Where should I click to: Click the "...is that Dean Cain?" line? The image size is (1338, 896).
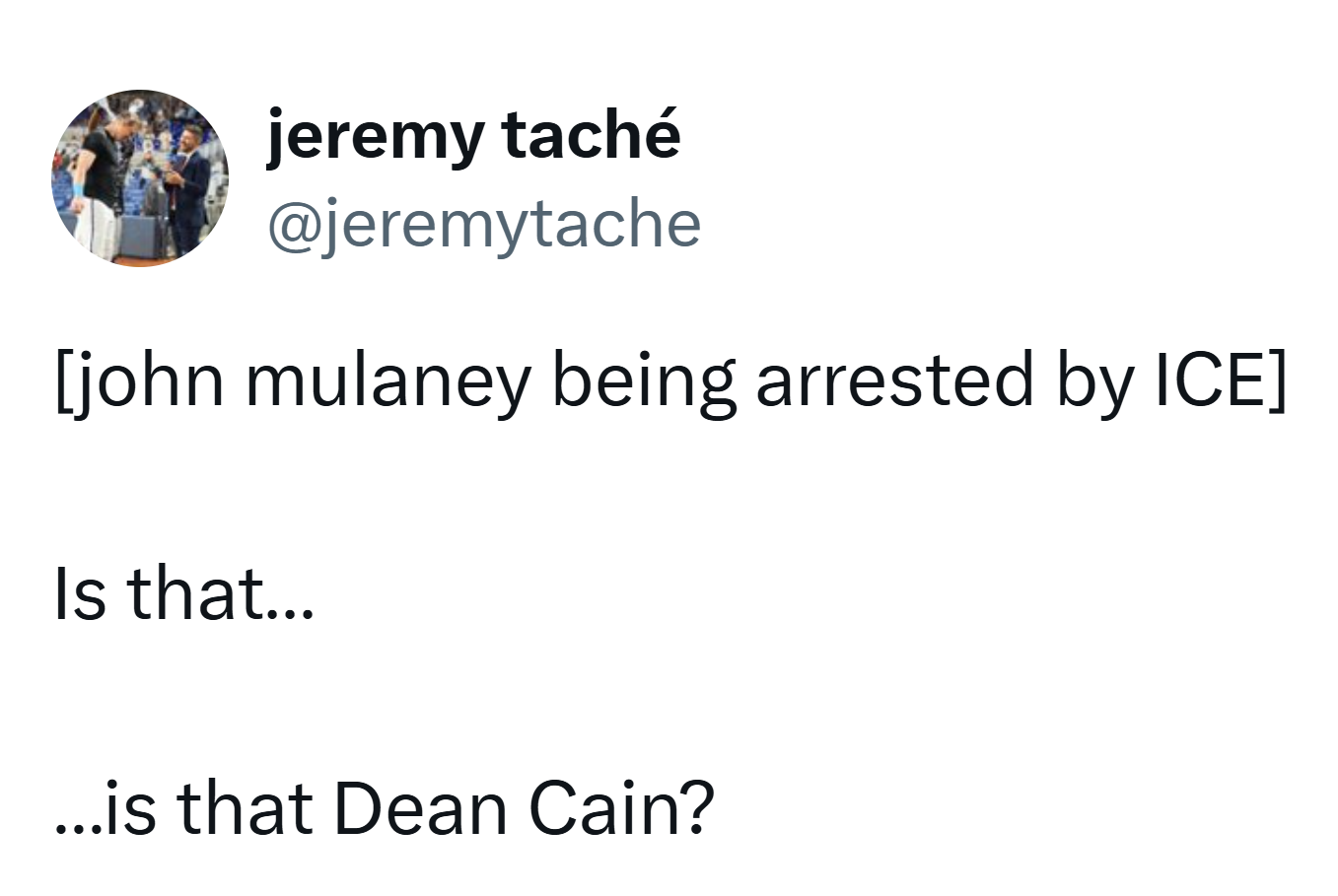384,808
